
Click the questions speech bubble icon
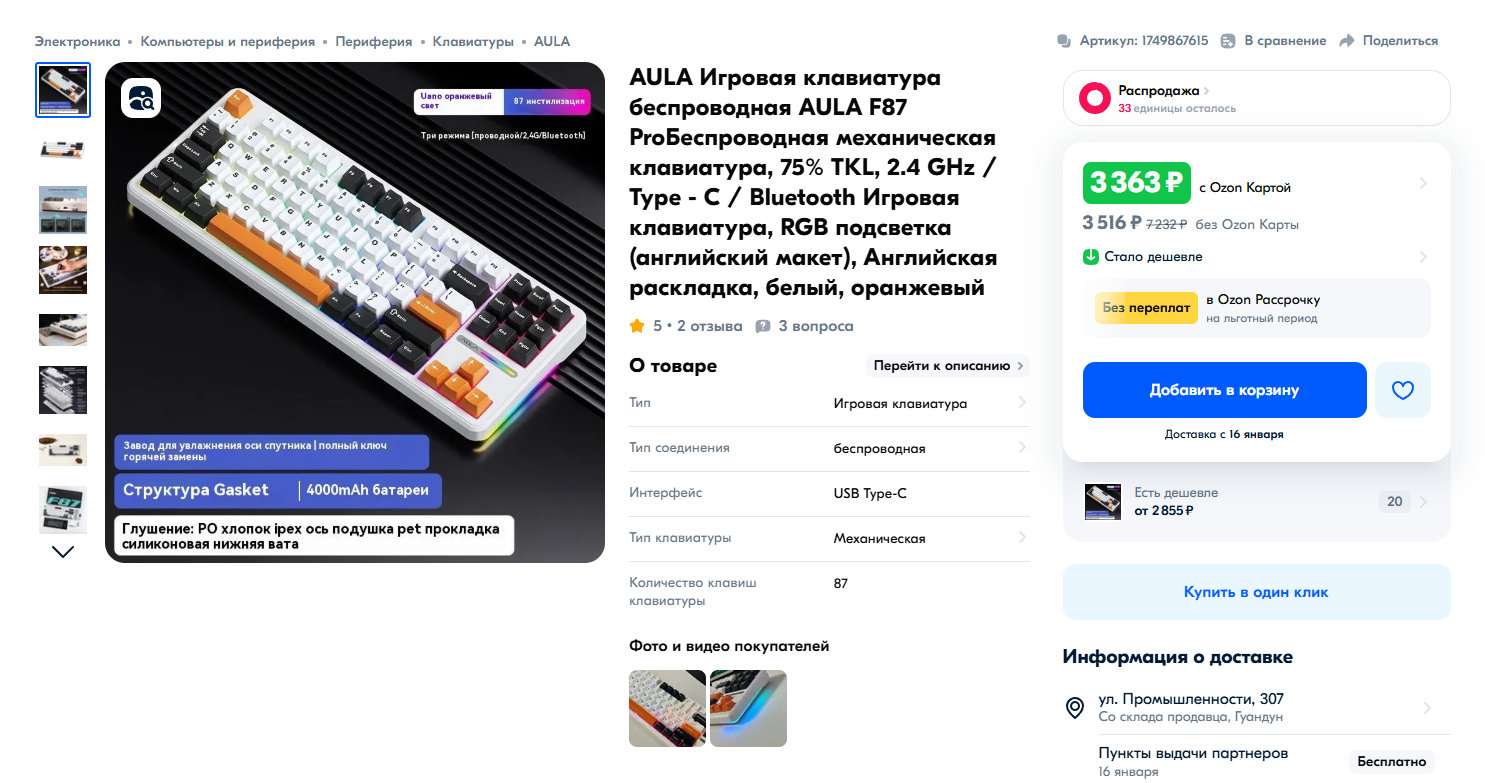763,326
